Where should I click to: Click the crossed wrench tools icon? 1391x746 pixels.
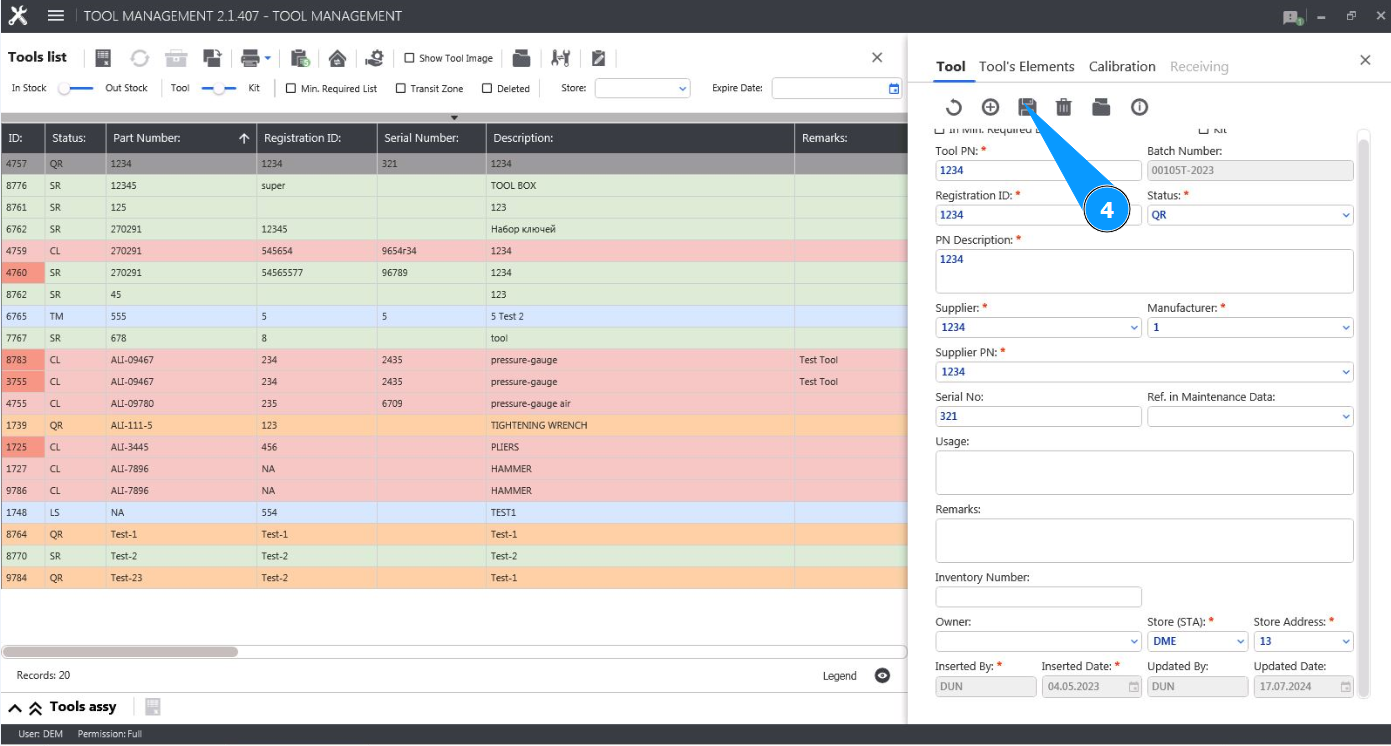click(x=560, y=58)
